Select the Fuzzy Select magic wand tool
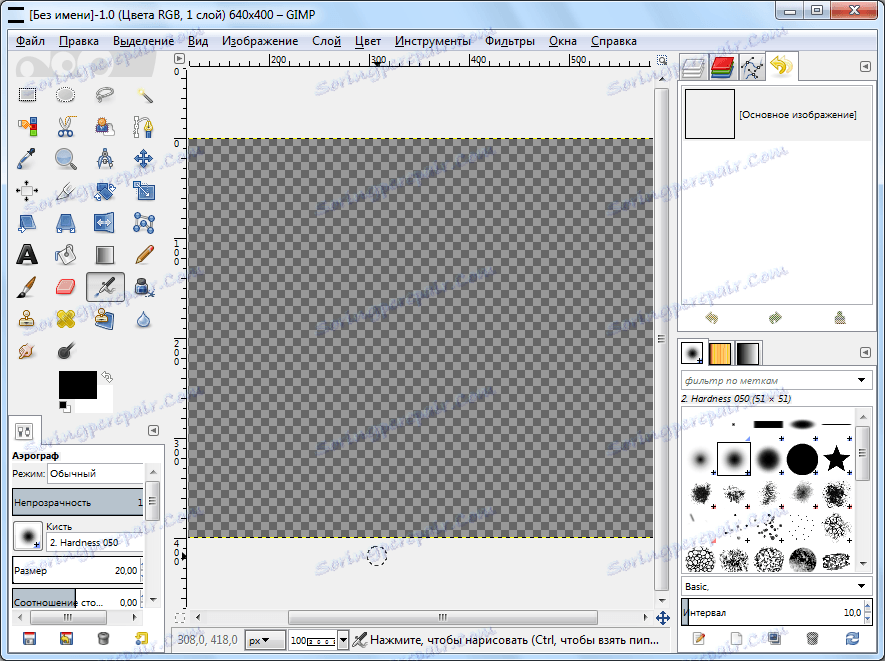This screenshot has height=661, width=885. [x=144, y=95]
